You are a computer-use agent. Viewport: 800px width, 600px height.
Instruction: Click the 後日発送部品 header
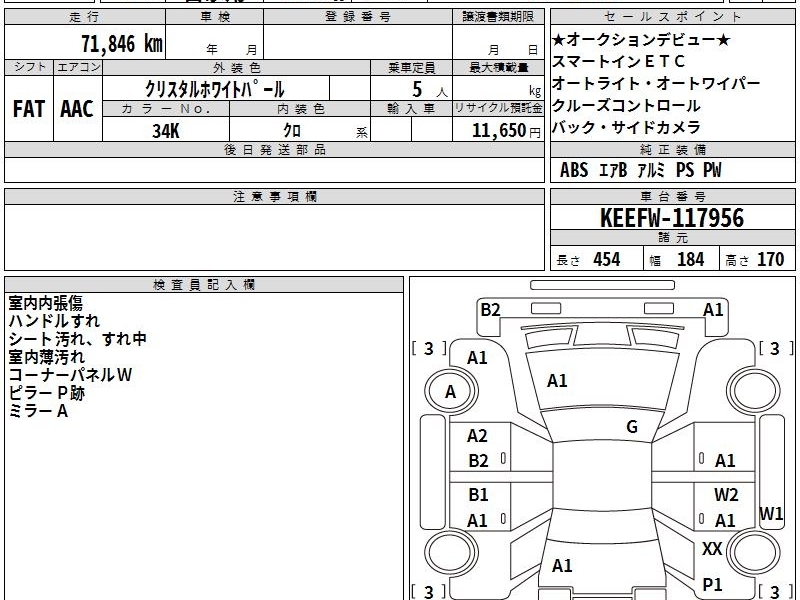(x=274, y=149)
